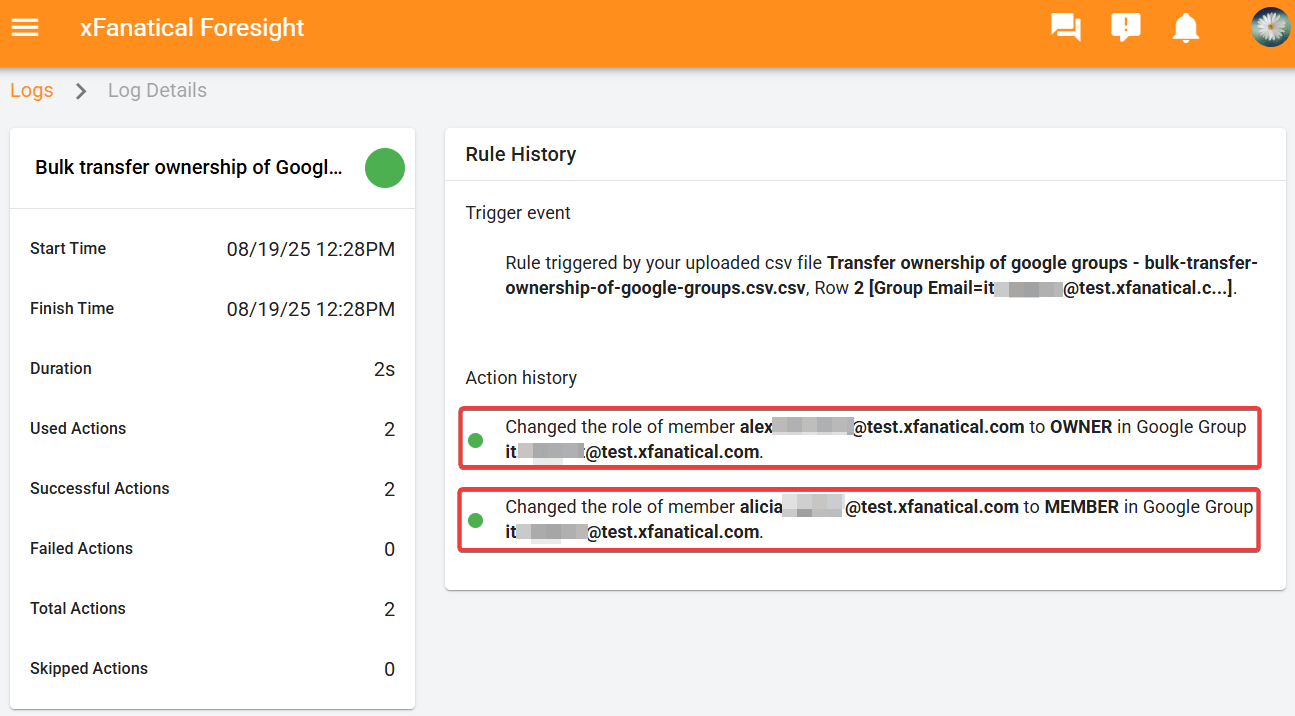Viewport: 1295px width, 716px height.
Task: Click the Start Time label
Action: click(x=68, y=249)
